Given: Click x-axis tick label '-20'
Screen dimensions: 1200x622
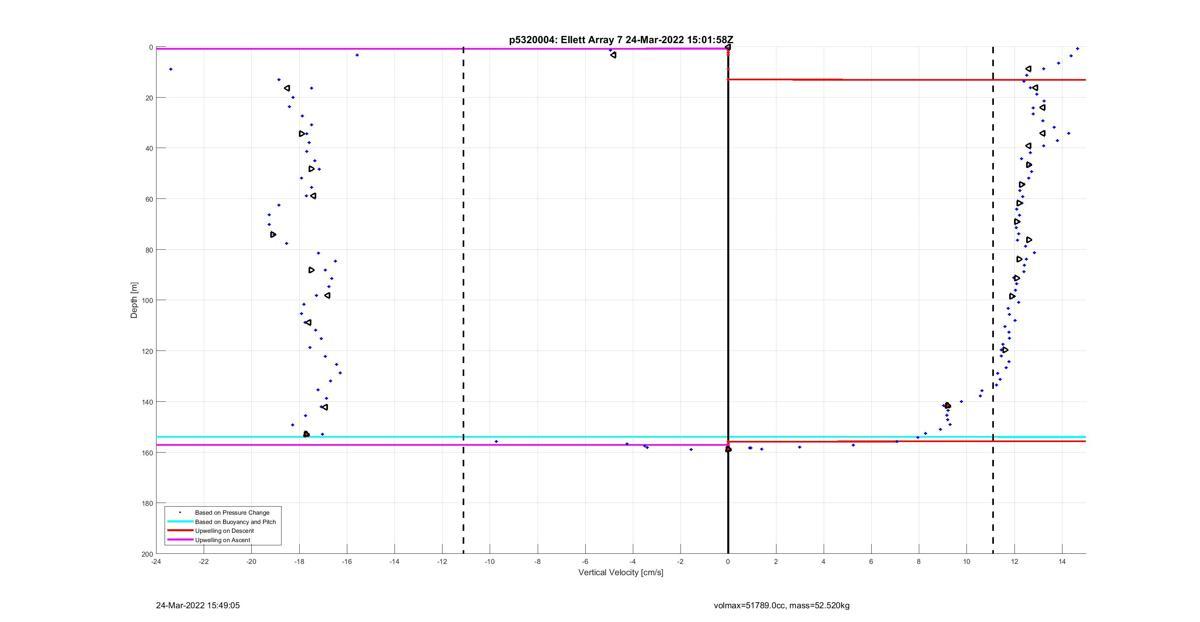Looking at the screenshot, I should (251, 562).
